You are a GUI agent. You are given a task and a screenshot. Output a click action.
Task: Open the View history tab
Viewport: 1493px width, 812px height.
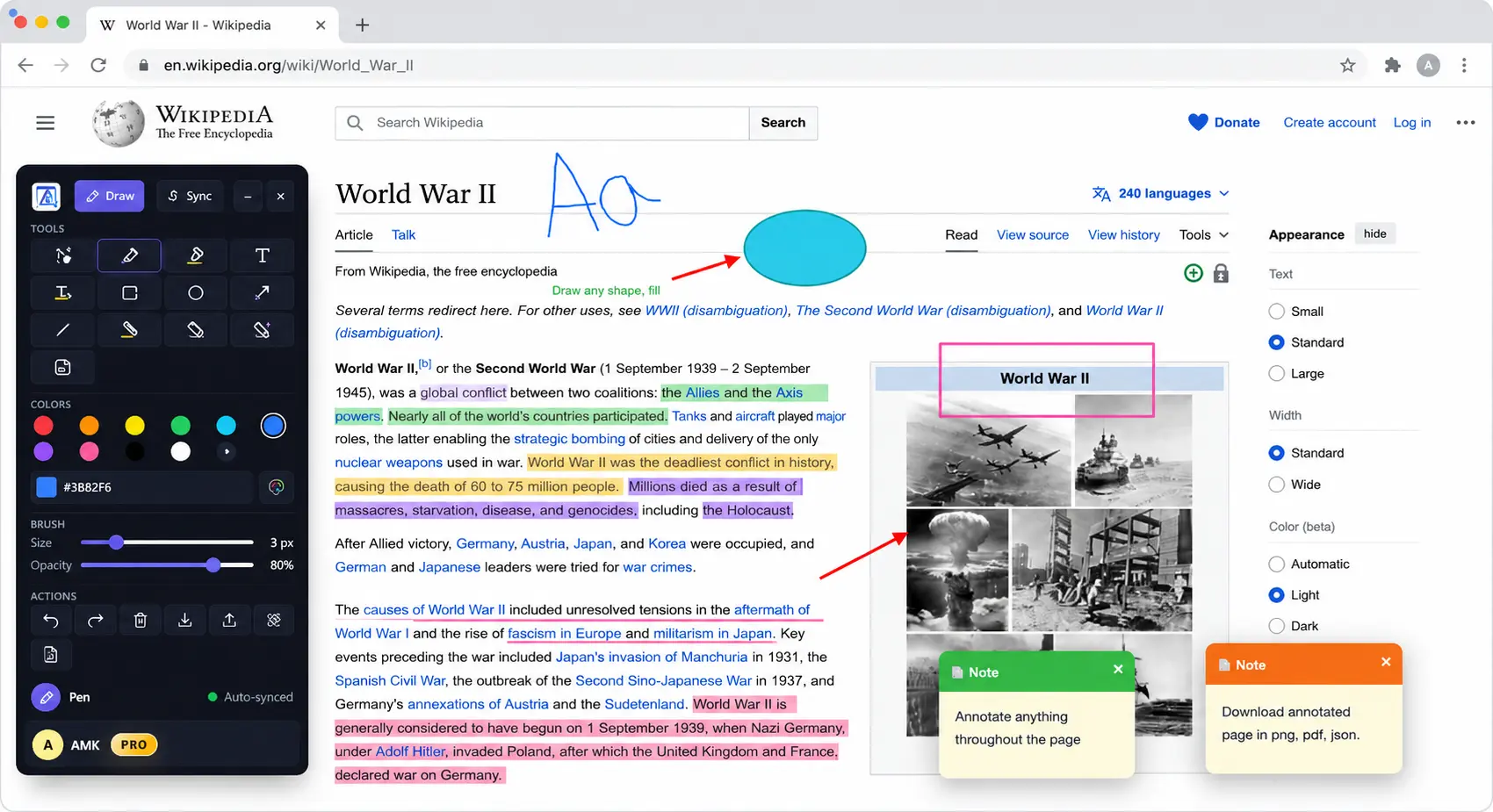tap(1124, 234)
